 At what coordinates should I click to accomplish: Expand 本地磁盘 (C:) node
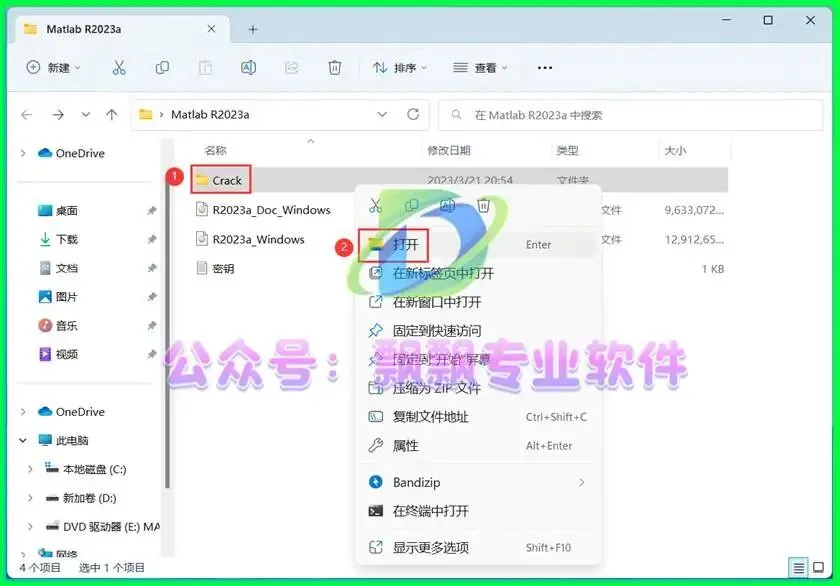coord(30,469)
